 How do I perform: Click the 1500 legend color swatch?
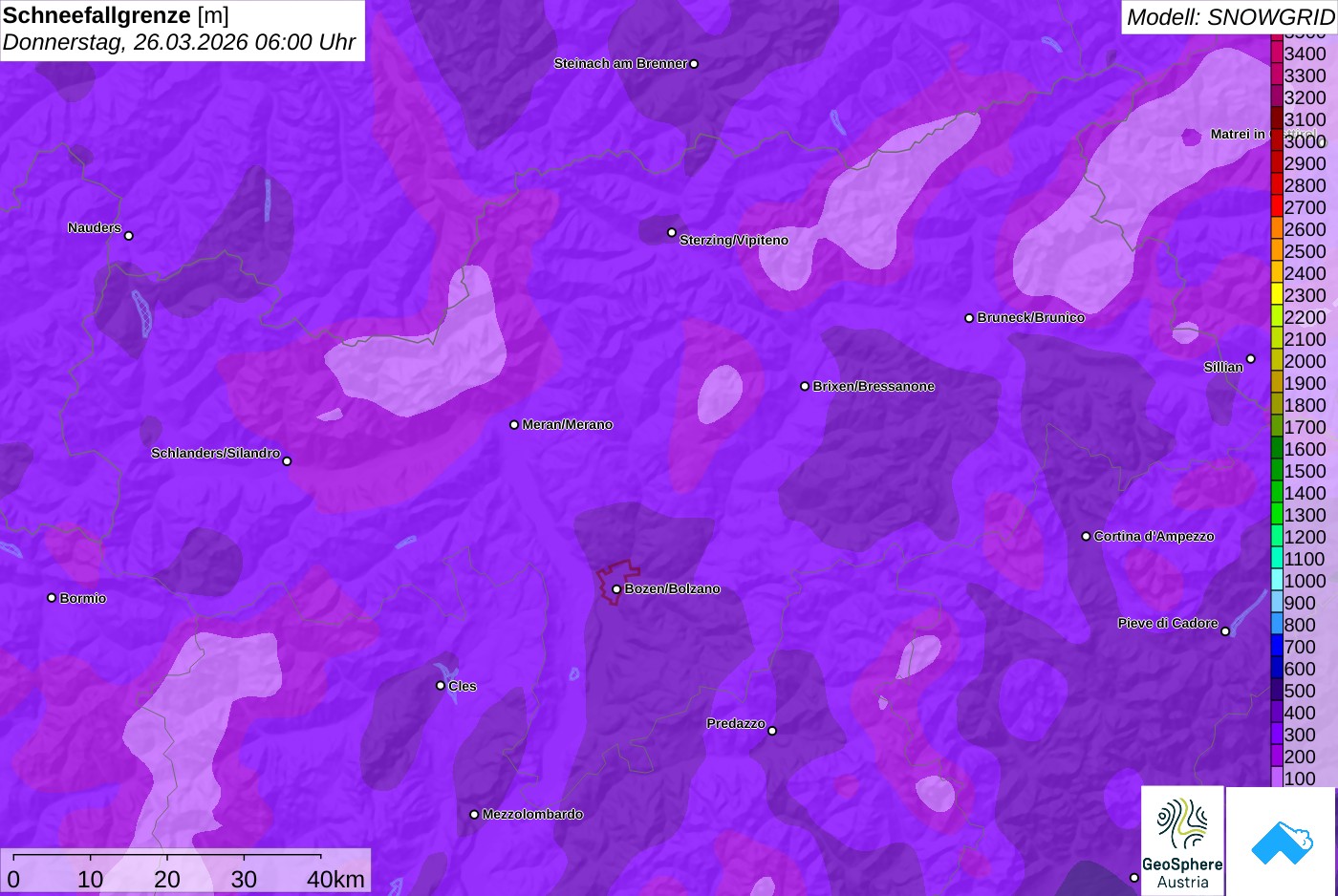pyautogui.click(x=1276, y=470)
